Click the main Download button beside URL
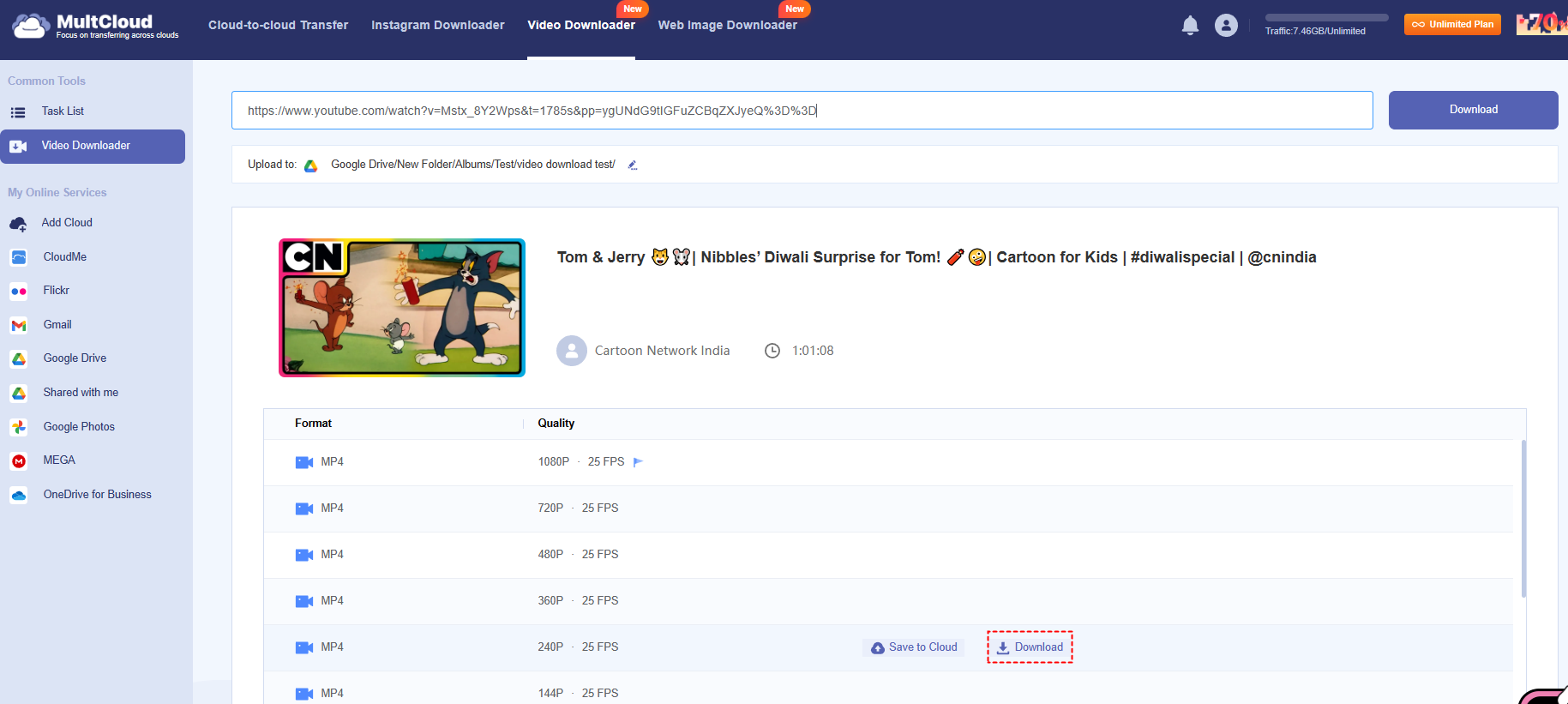Viewport: 1568px width, 704px height. click(1474, 110)
